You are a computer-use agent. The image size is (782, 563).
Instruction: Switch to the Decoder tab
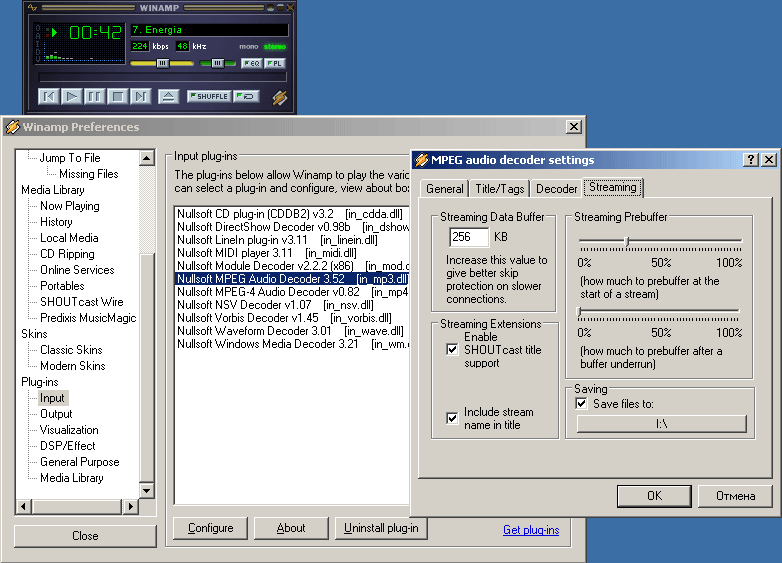pyautogui.click(x=556, y=189)
